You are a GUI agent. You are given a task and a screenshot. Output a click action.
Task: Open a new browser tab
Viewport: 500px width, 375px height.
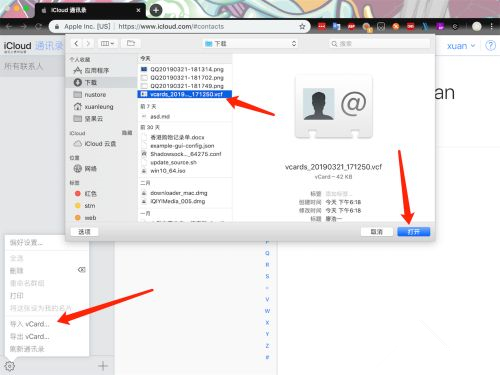[156, 10]
